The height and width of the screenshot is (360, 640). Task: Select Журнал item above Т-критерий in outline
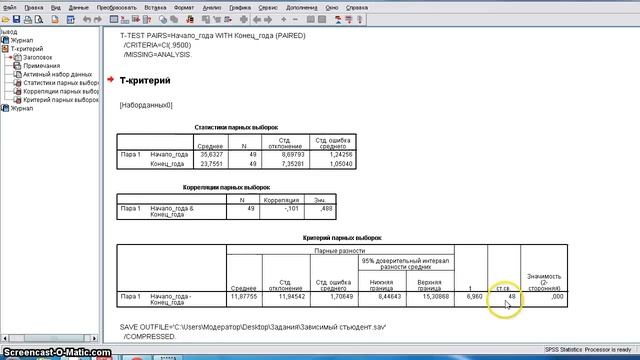[x=22, y=40]
